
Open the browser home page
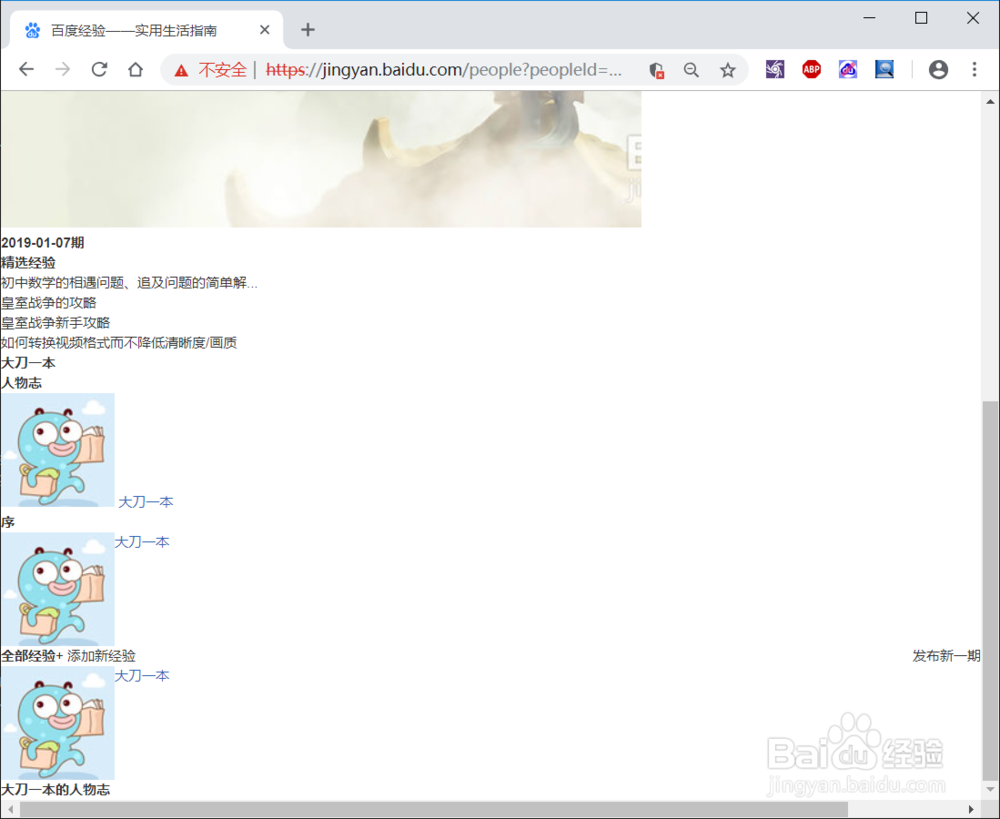click(x=134, y=69)
